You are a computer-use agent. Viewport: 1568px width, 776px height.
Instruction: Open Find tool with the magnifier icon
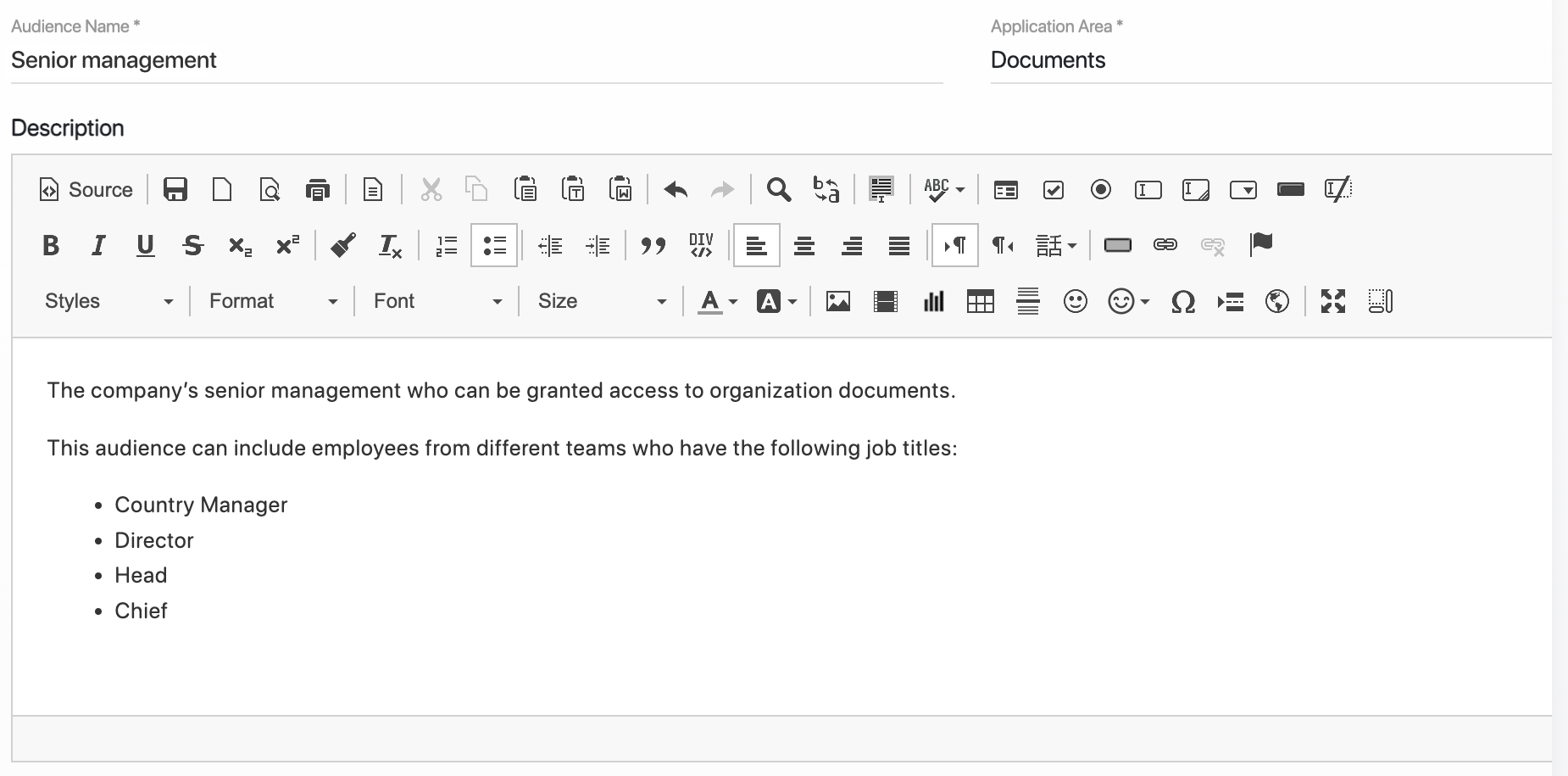click(x=778, y=189)
